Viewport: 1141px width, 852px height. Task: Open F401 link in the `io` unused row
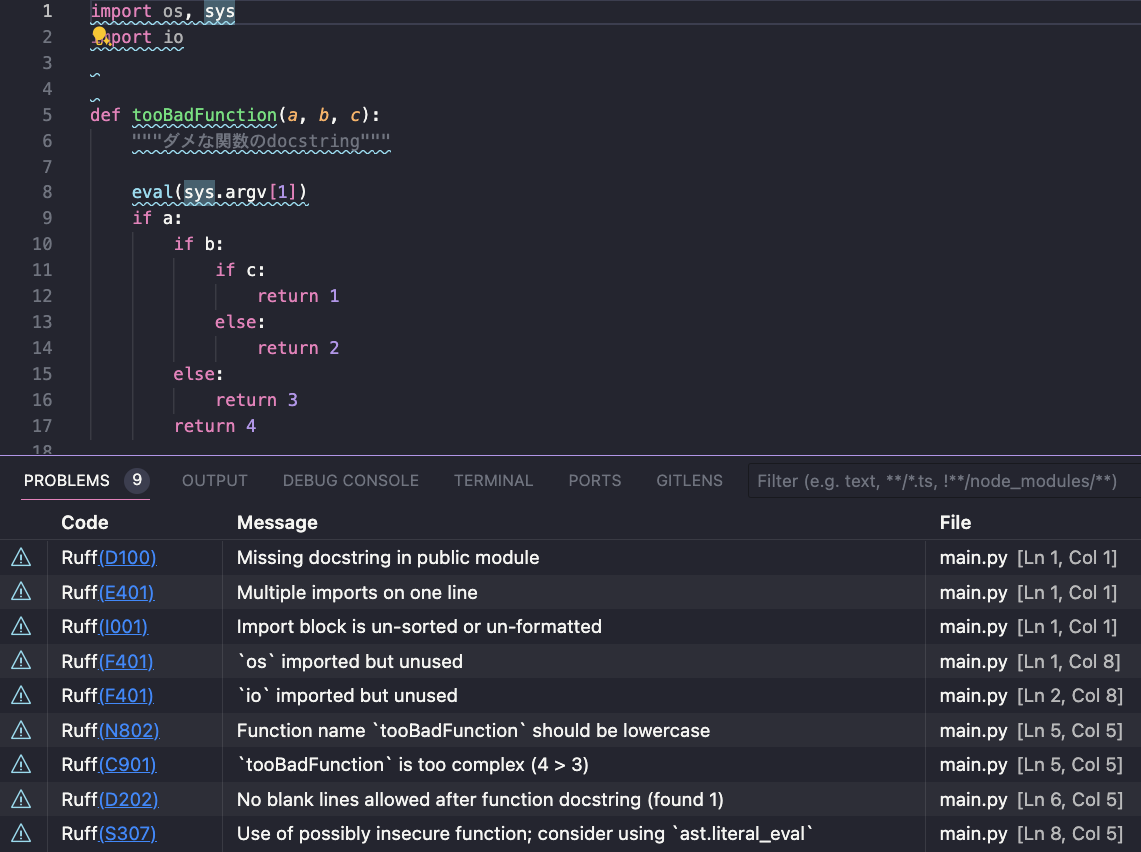point(126,696)
